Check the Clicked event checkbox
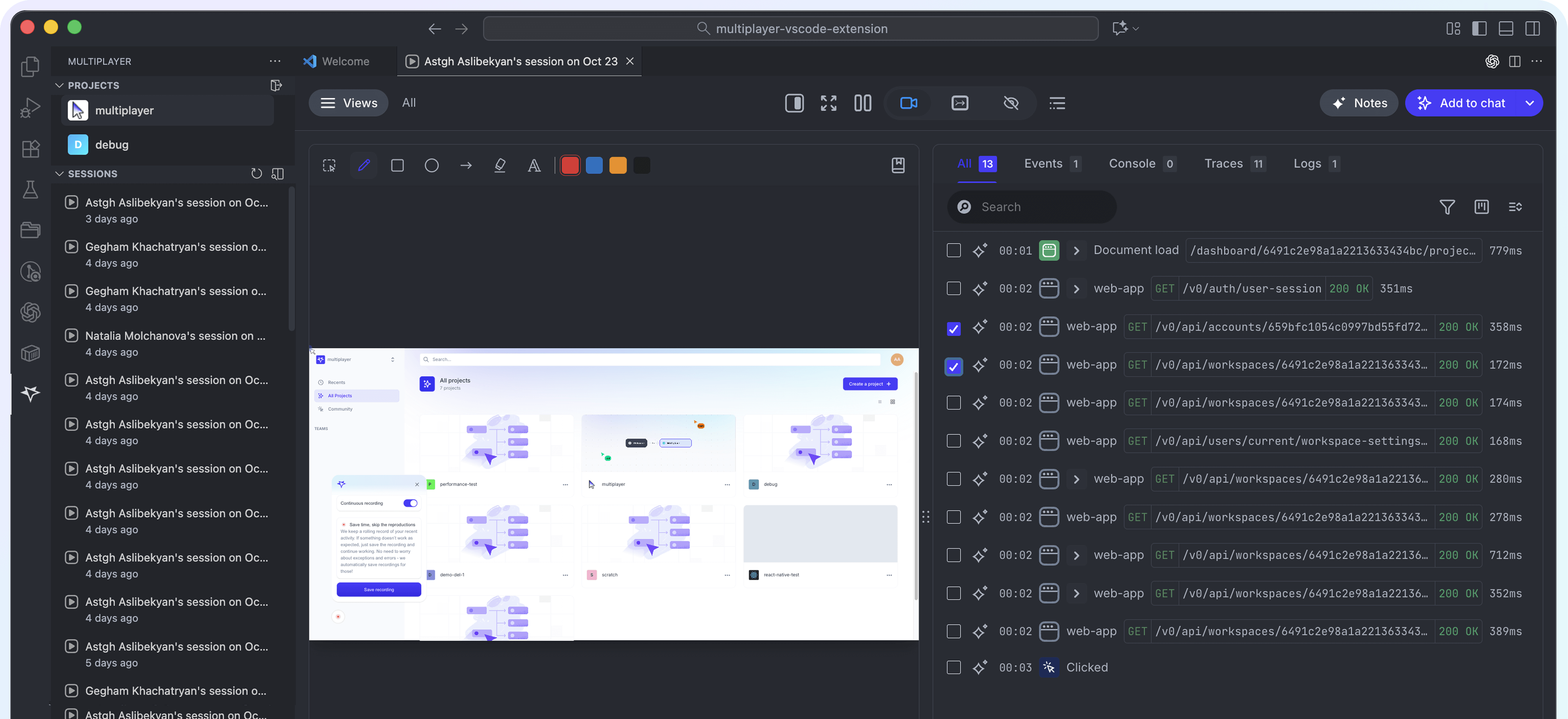The image size is (1568, 719). click(x=954, y=667)
